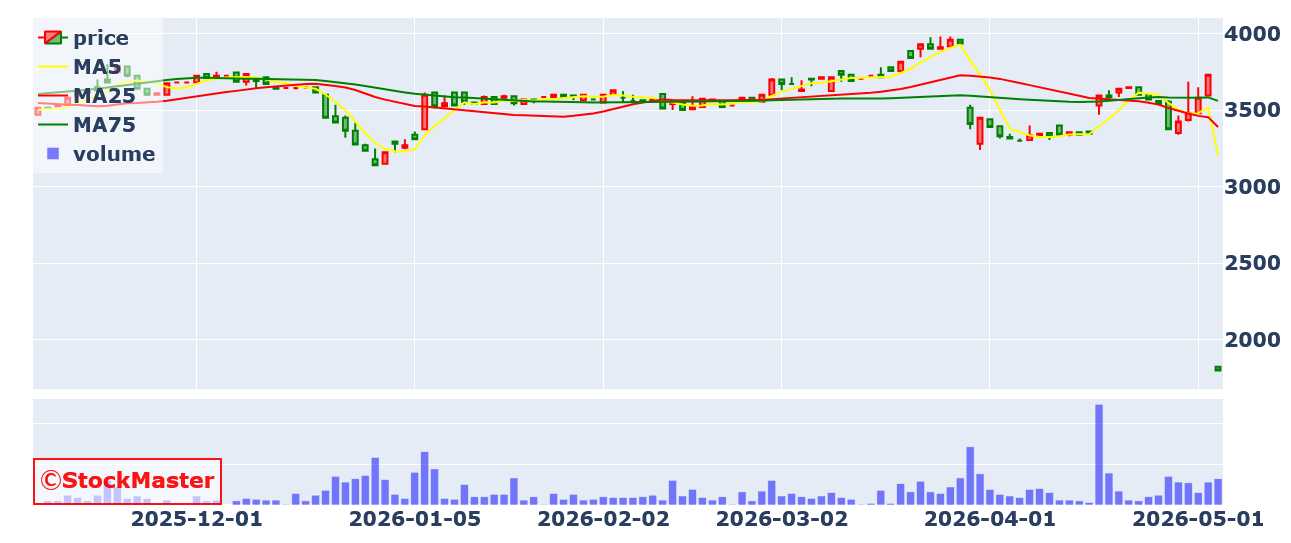1291x543 pixels.
Task: Click the price candlestick legend icon
Action: (53, 38)
